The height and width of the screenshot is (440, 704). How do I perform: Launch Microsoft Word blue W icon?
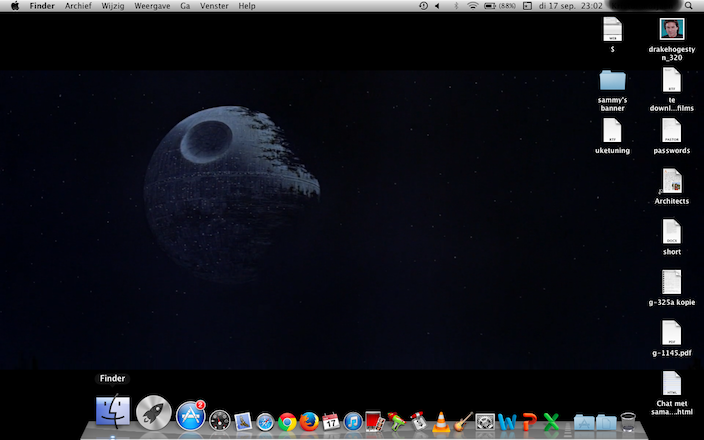pyautogui.click(x=507, y=422)
